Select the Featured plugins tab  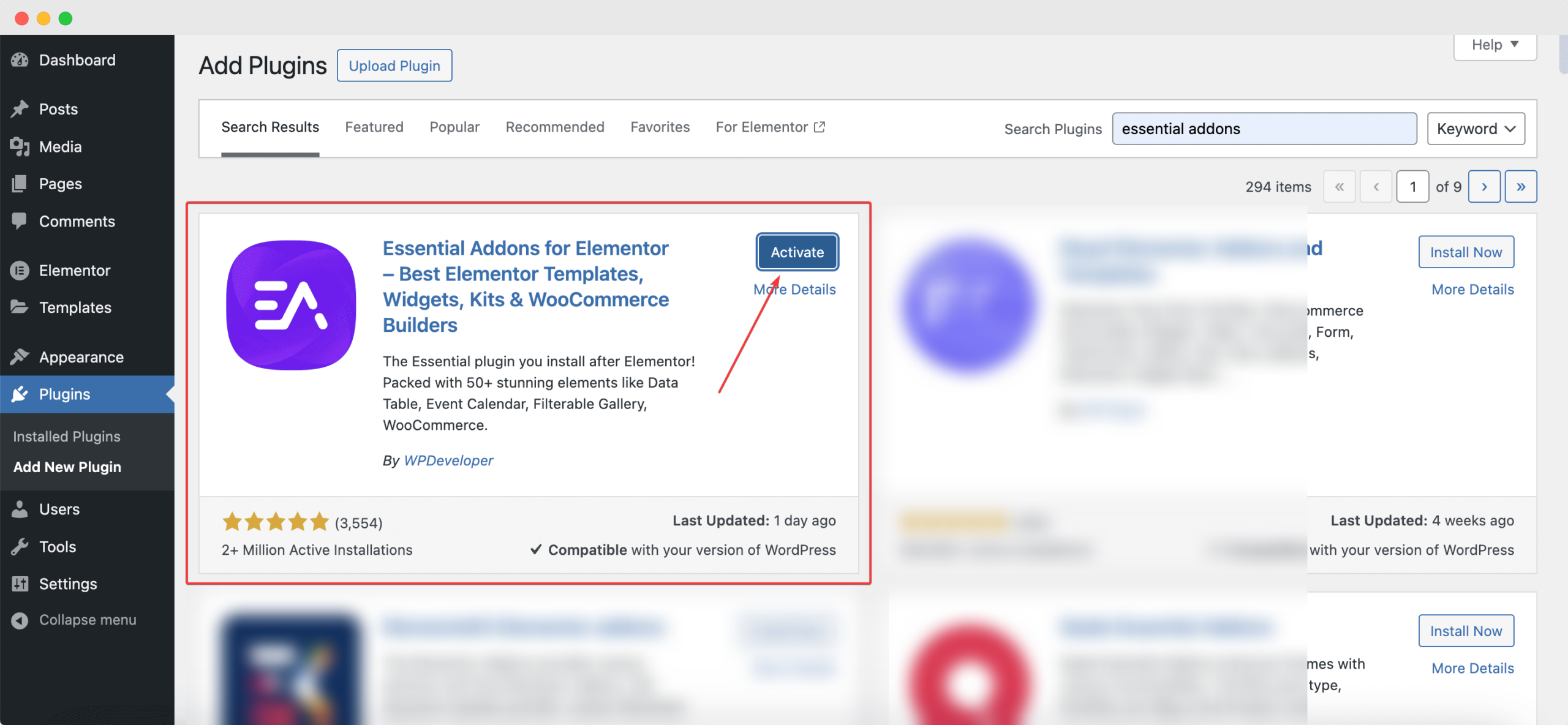coord(374,126)
